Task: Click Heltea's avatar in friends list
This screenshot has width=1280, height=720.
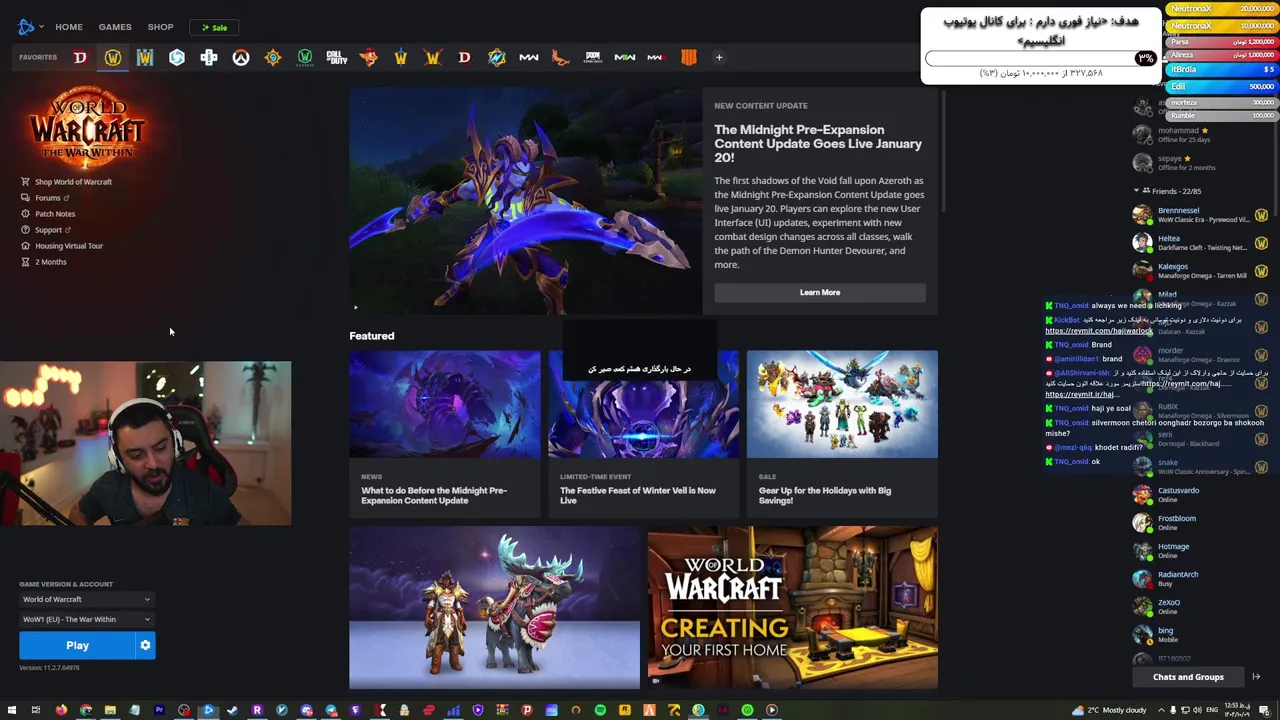Action: coord(1142,242)
